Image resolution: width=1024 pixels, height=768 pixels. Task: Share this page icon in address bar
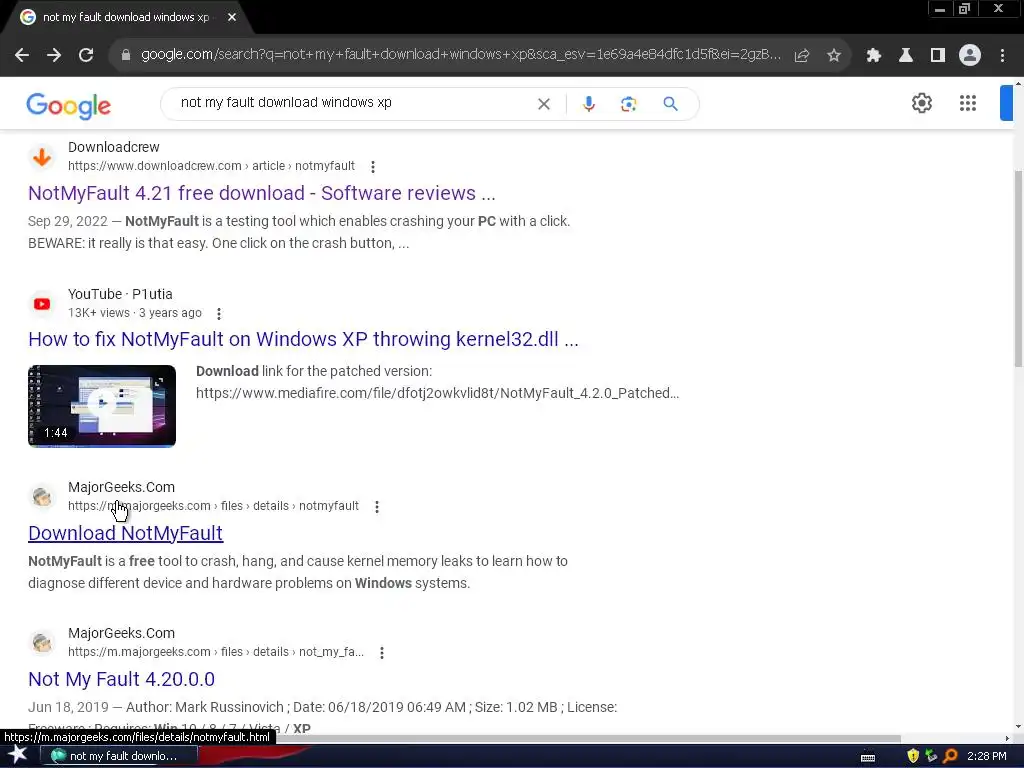click(802, 56)
